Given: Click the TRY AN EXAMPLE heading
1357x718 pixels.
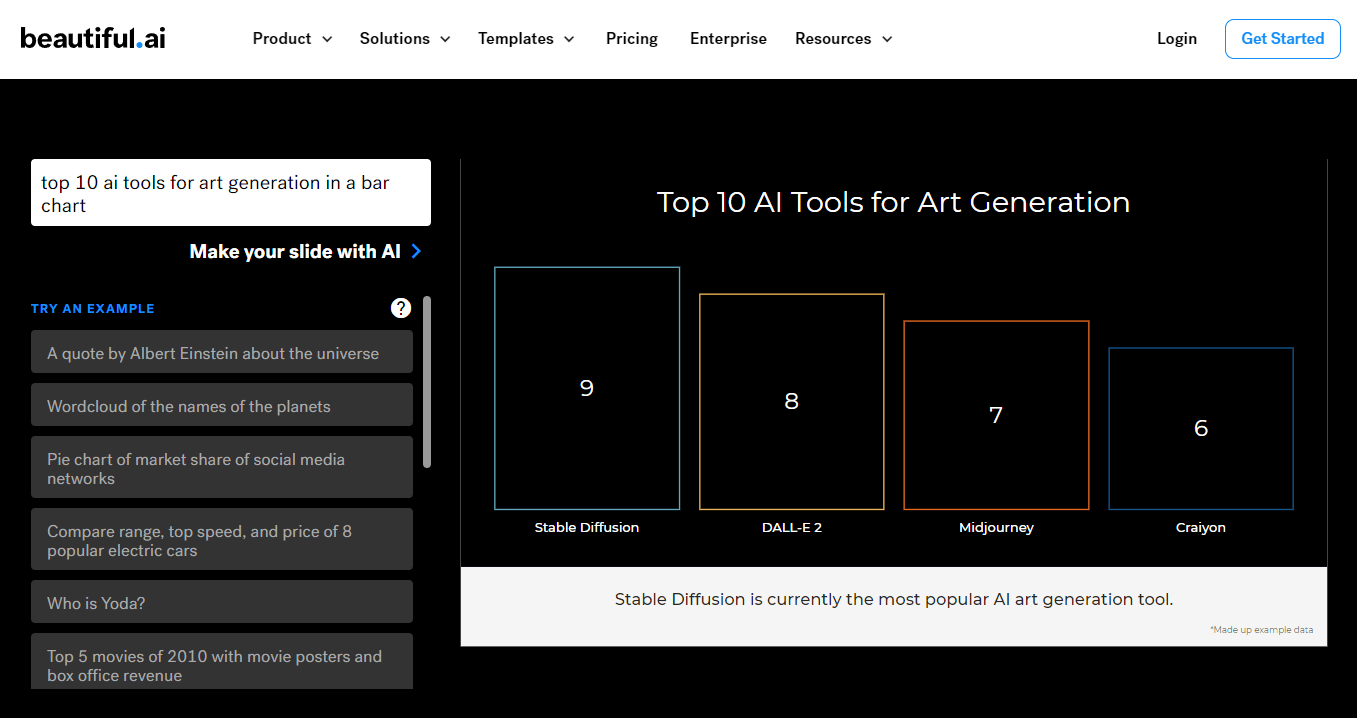Looking at the screenshot, I should click(x=93, y=309).
